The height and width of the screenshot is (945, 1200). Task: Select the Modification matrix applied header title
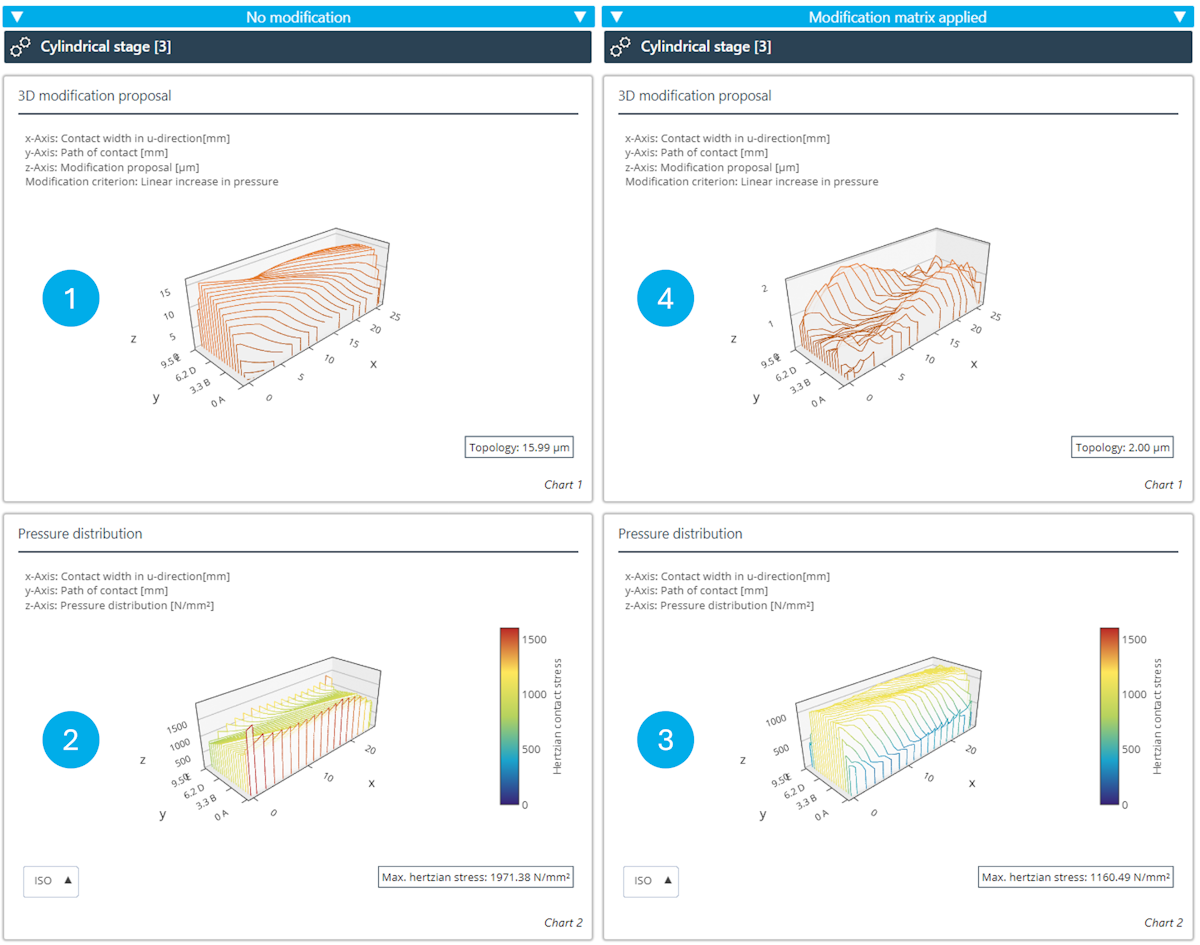point(897,17)
